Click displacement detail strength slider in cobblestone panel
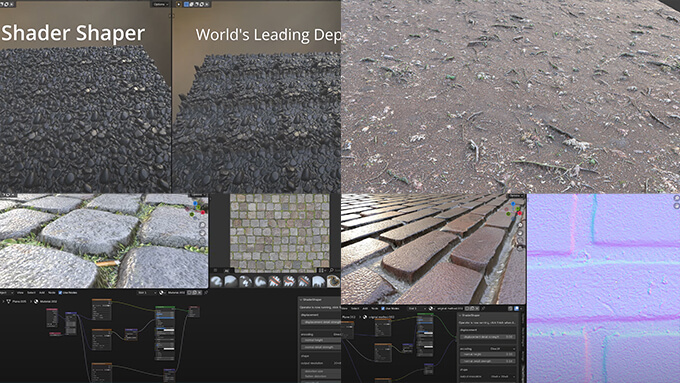The image size is (680, 383). (x=321, y=322)
